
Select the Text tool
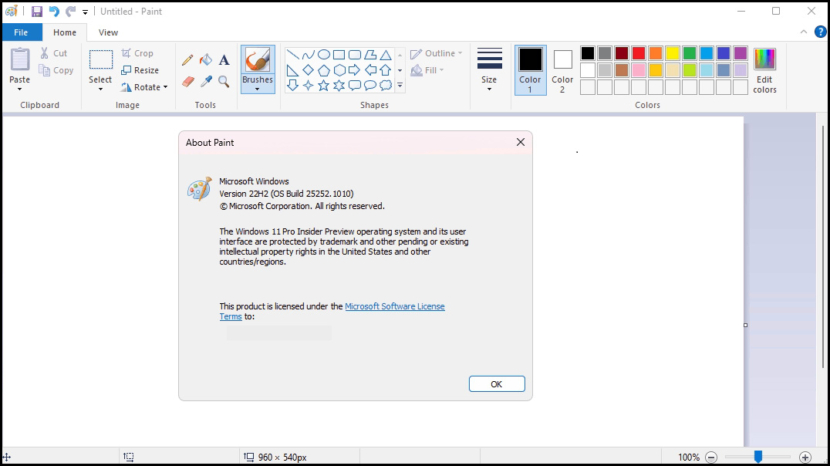tap(224, 60)
